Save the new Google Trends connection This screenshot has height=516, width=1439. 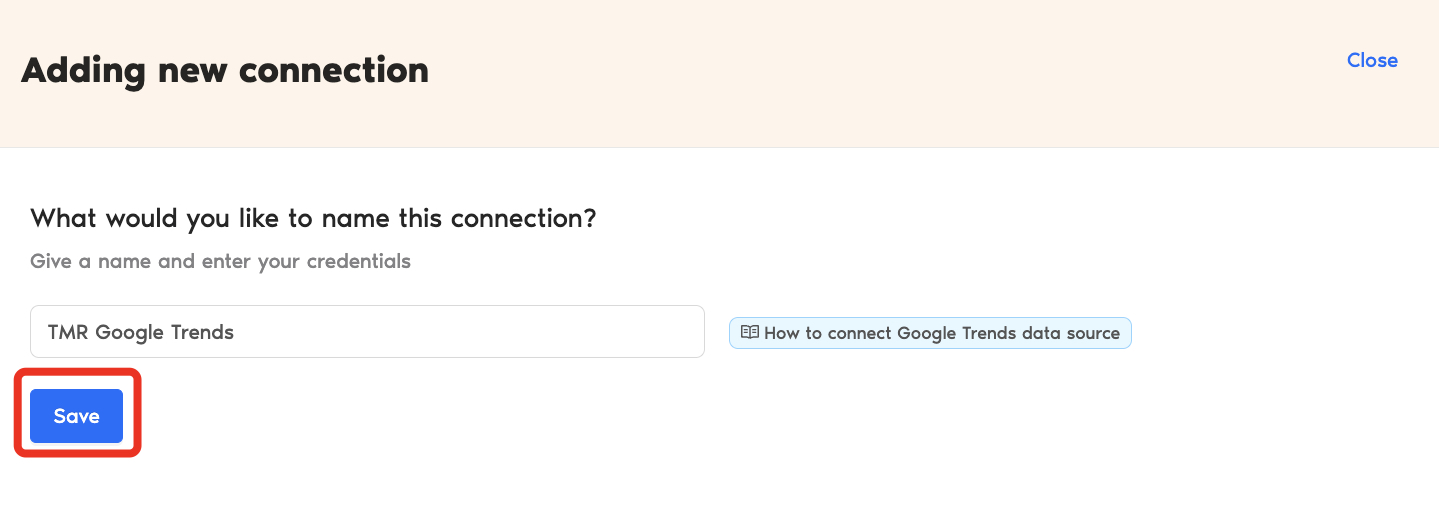(x=76, y=416)
